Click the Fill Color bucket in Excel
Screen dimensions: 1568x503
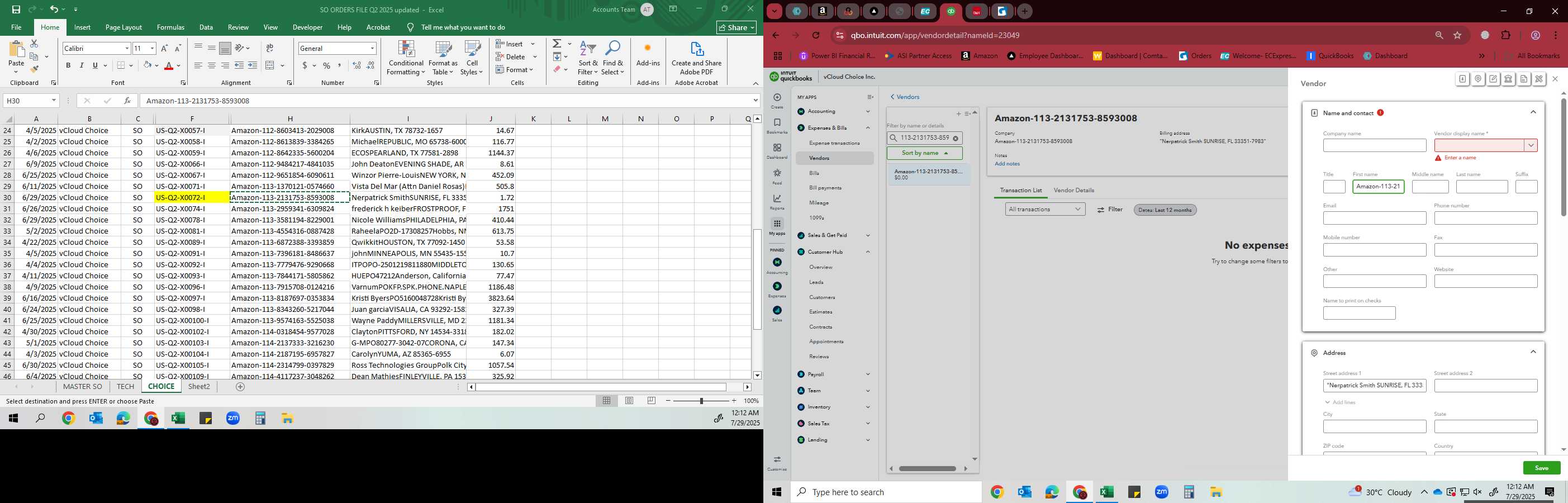pyautogui.click(x=148, y=66)
